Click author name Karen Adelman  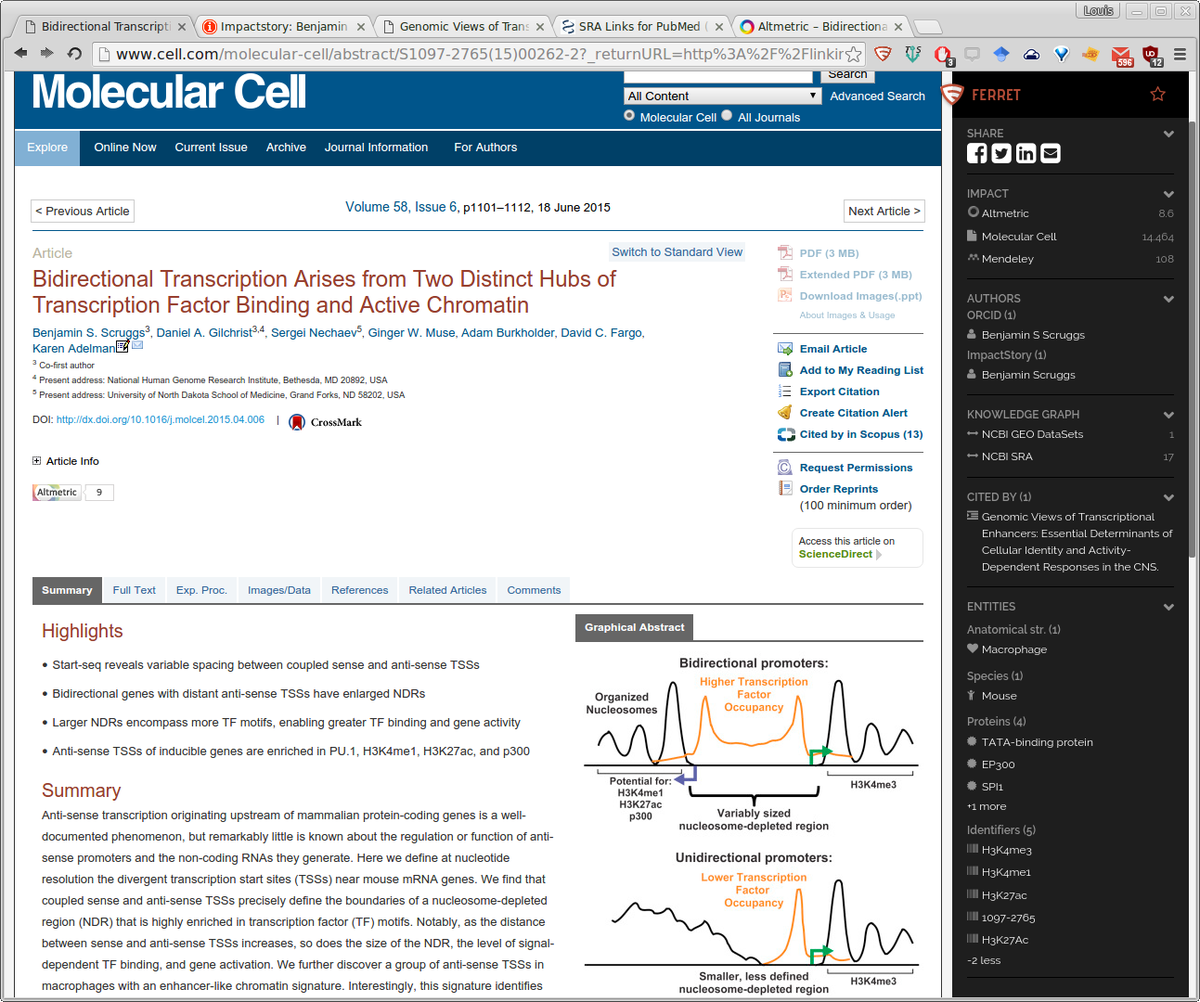click(x=73, y=348)
